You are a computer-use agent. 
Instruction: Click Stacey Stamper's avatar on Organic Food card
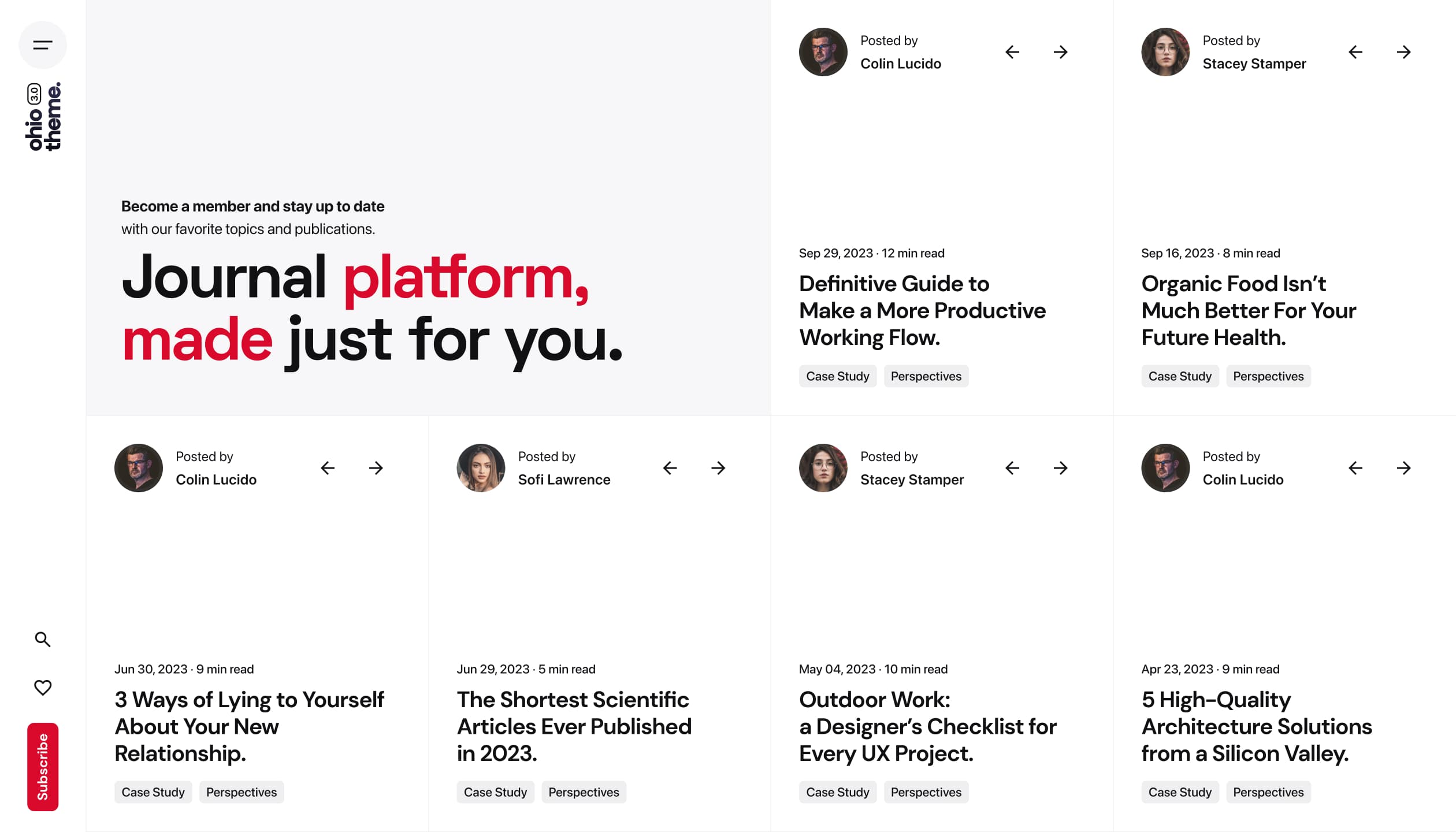coord(1165,52)
